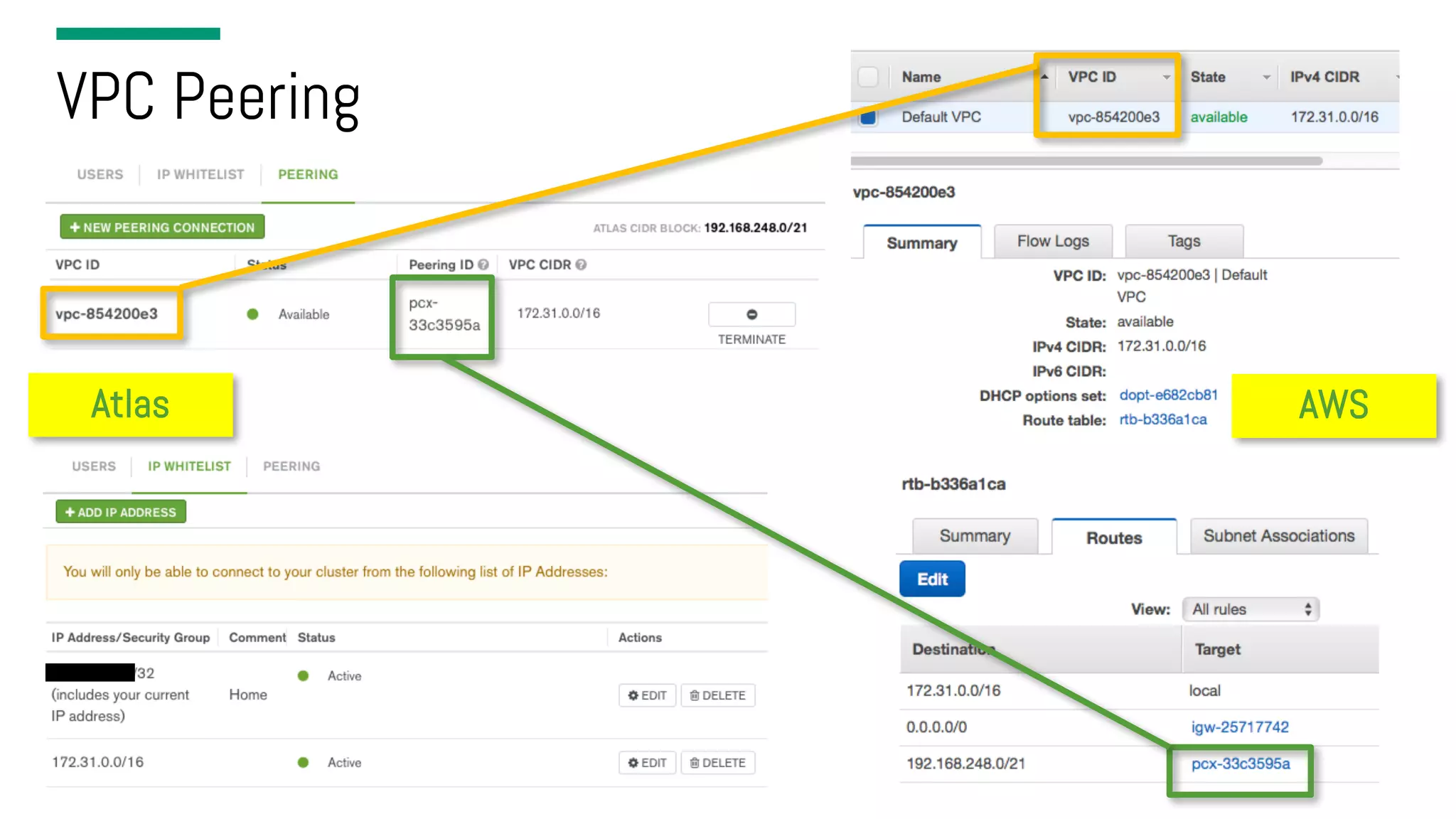Open the Tags tab
Viewport: 1456px width, 819px height.
[1184, 241]
